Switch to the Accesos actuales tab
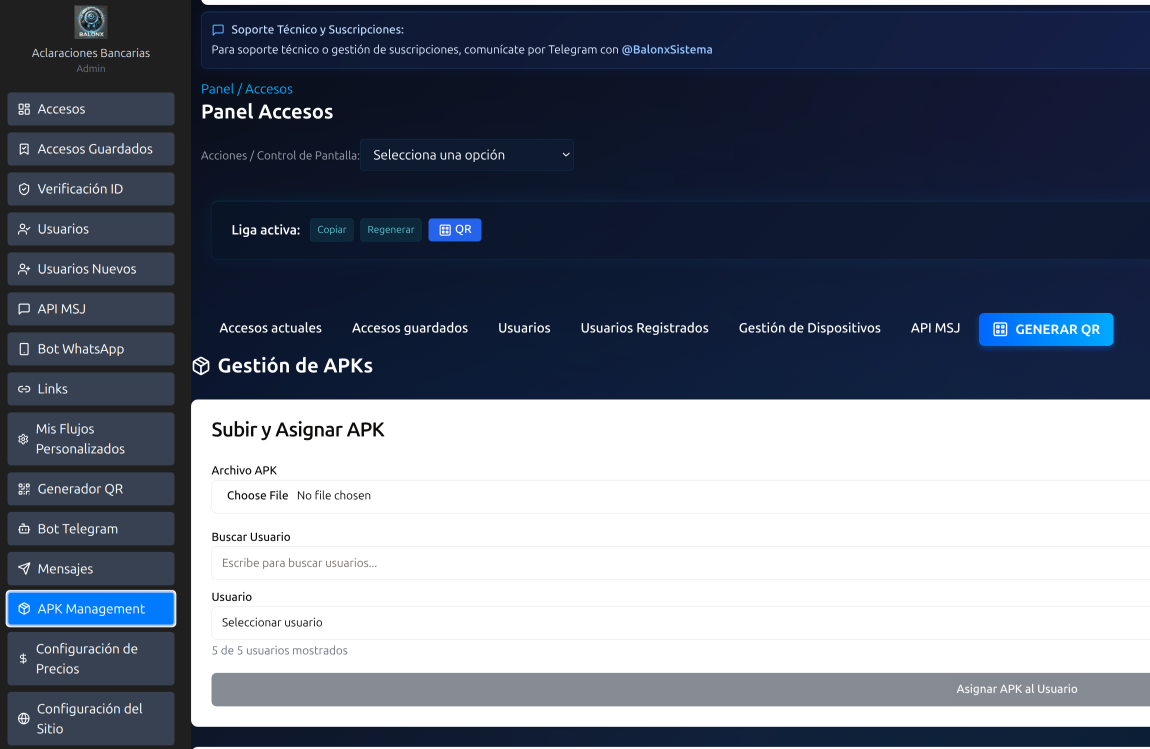This screenshot has width=1150, height=749. 270,328
